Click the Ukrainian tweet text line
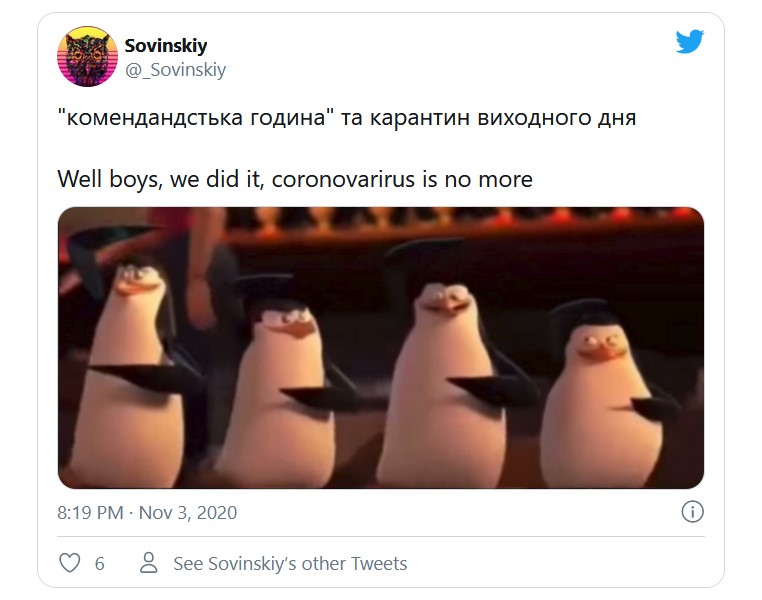The image size is (762, 600). (346, 118)
